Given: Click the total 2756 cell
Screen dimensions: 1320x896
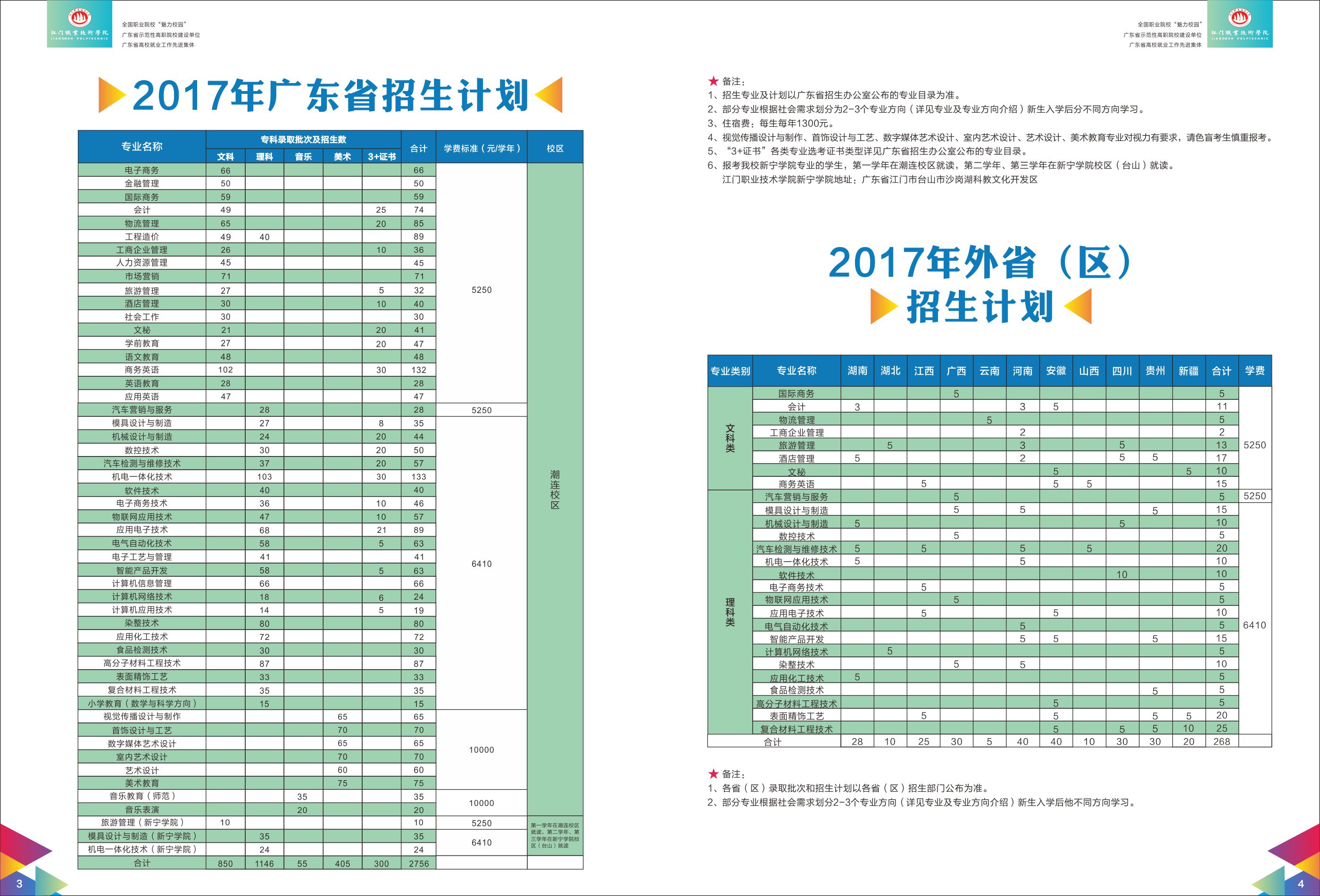Looking at the screenshot, I should (419, 863).
